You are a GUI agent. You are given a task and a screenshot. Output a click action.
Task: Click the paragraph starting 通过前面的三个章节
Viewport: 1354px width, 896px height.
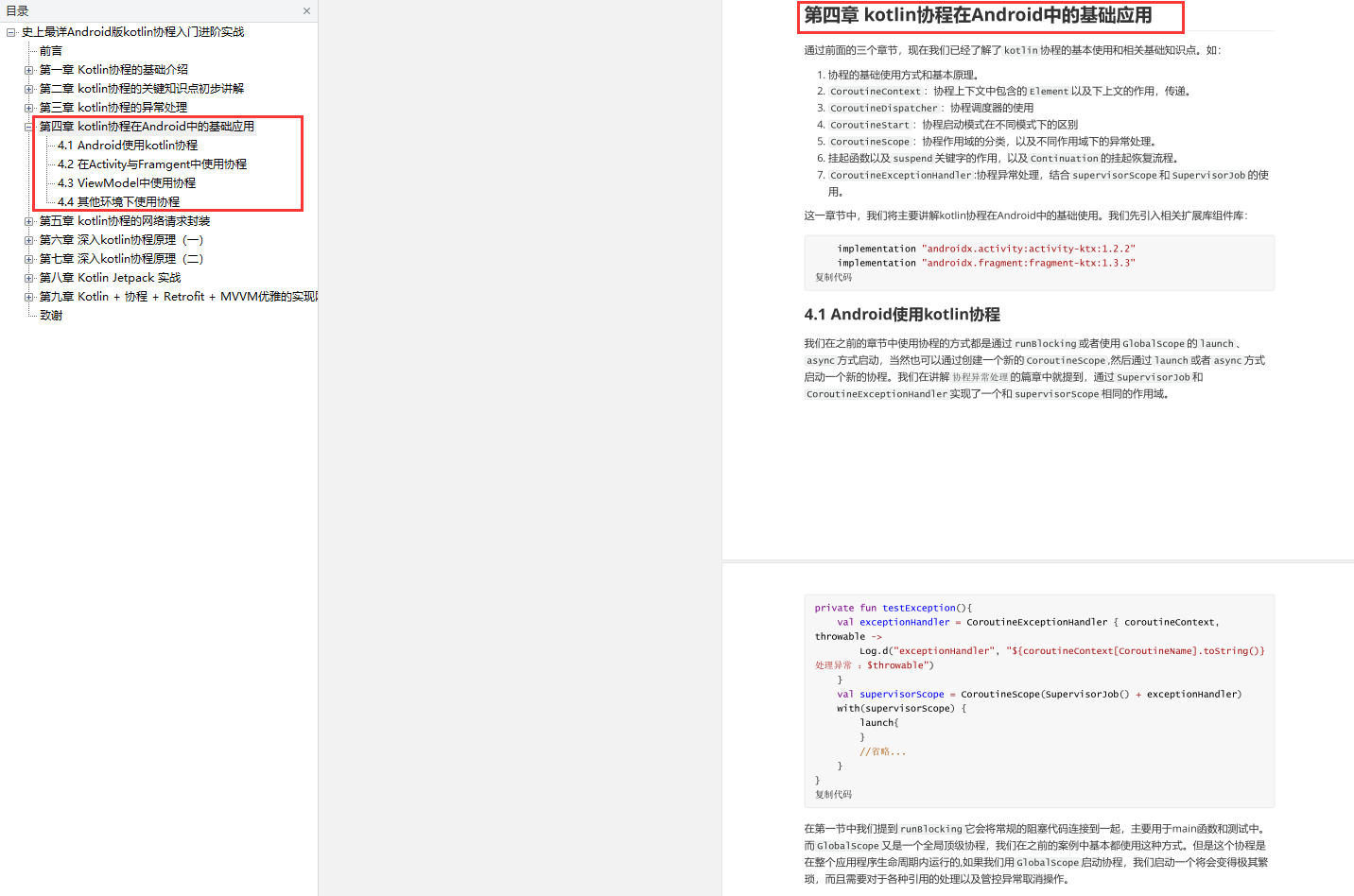click(1012, 50)
